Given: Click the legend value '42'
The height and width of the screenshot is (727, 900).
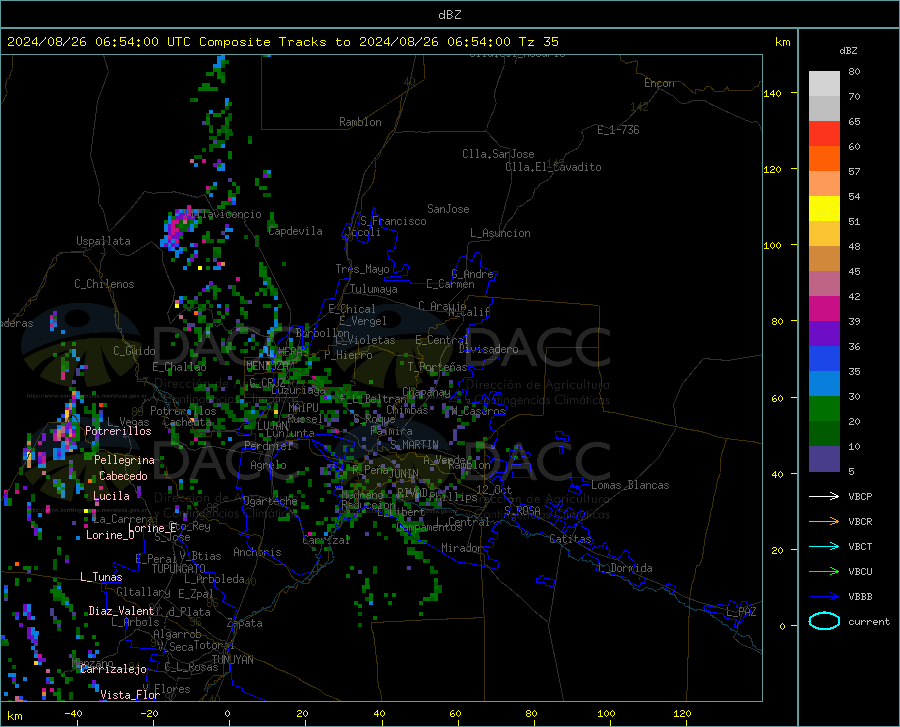Looking at the screenshot, I should click(854, 297).
